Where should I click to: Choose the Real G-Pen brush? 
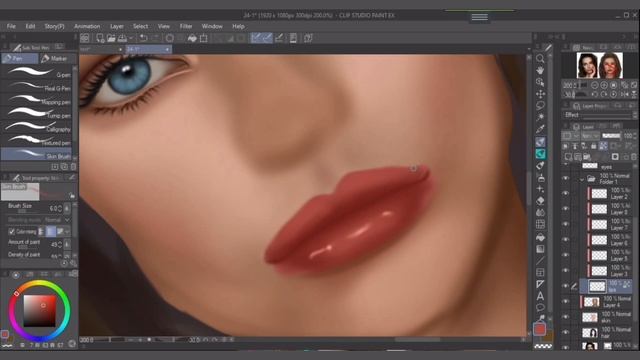pos(37,87)
